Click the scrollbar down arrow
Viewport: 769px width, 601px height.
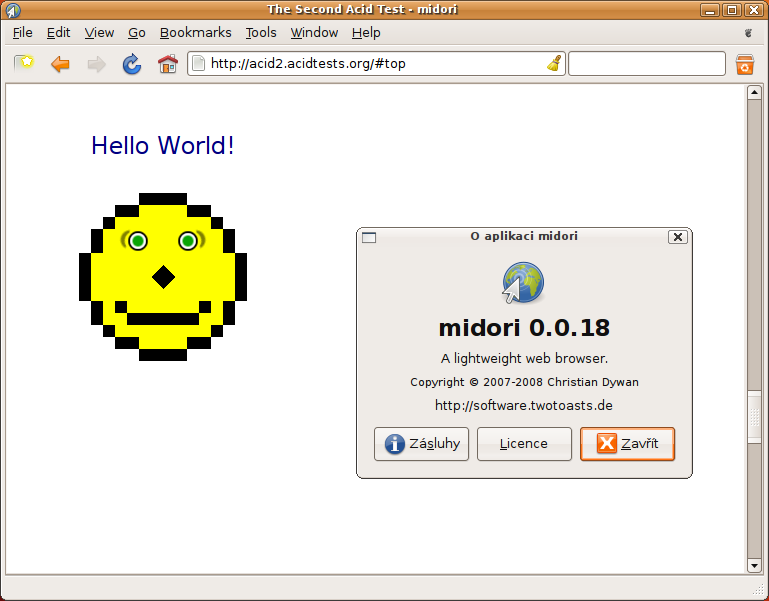tap(754, 566)
